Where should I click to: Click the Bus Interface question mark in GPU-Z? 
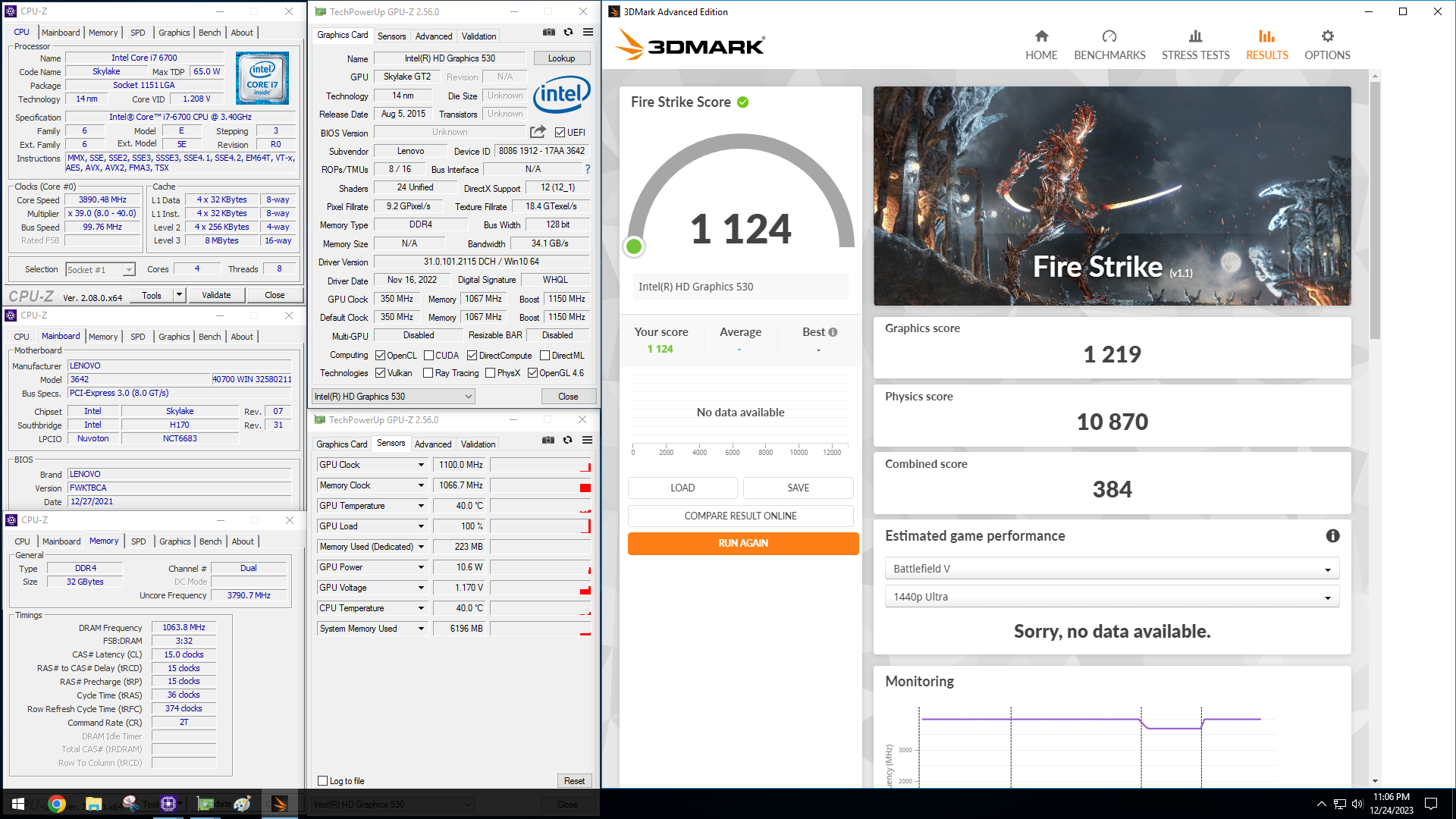588,169
